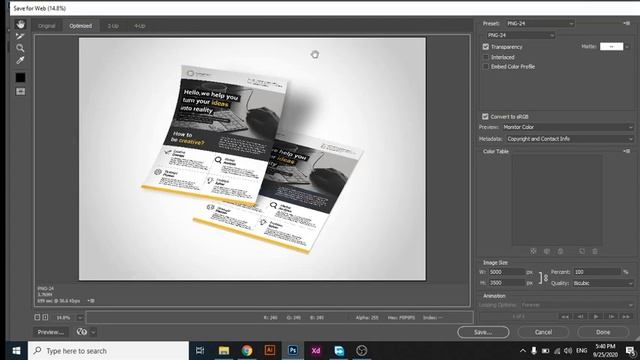The height and width of the screenshot is (360, 640).
Task: Click the first frame animation button
Action: [565, 317]
